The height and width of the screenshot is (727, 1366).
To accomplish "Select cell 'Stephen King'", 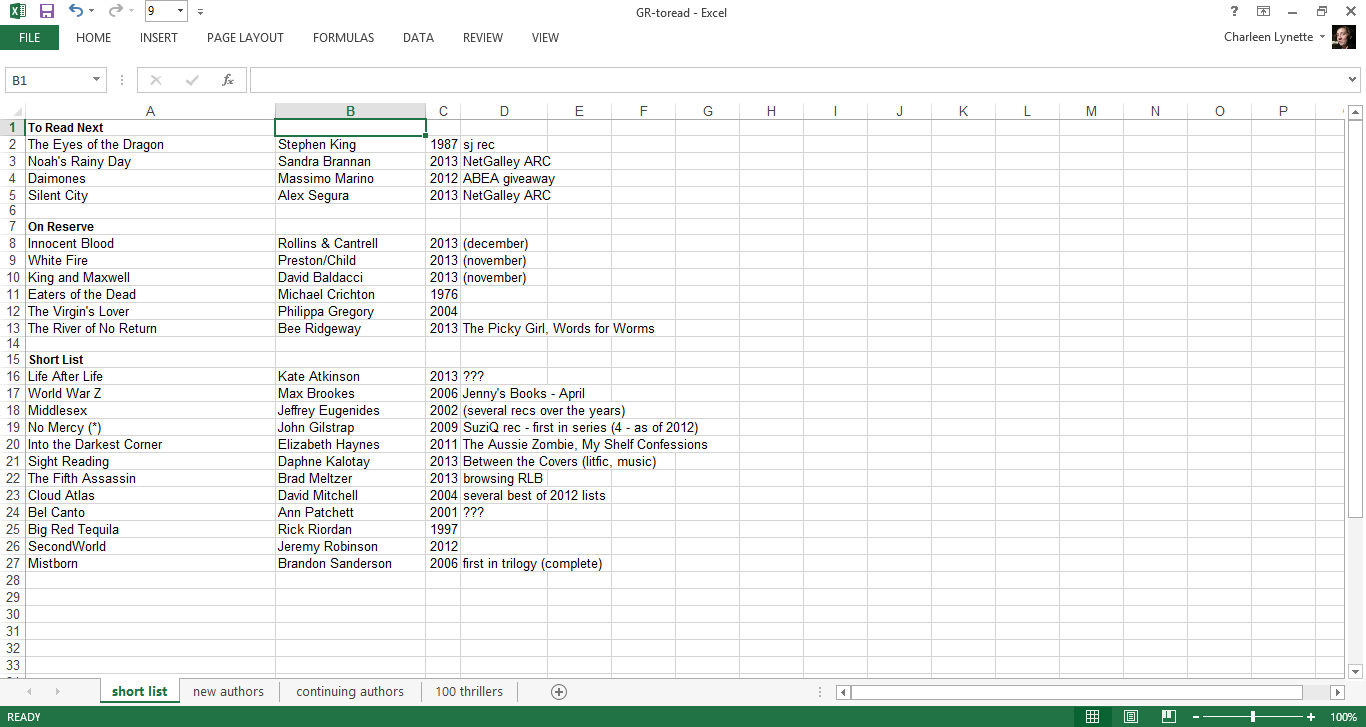I will (350, 145).
